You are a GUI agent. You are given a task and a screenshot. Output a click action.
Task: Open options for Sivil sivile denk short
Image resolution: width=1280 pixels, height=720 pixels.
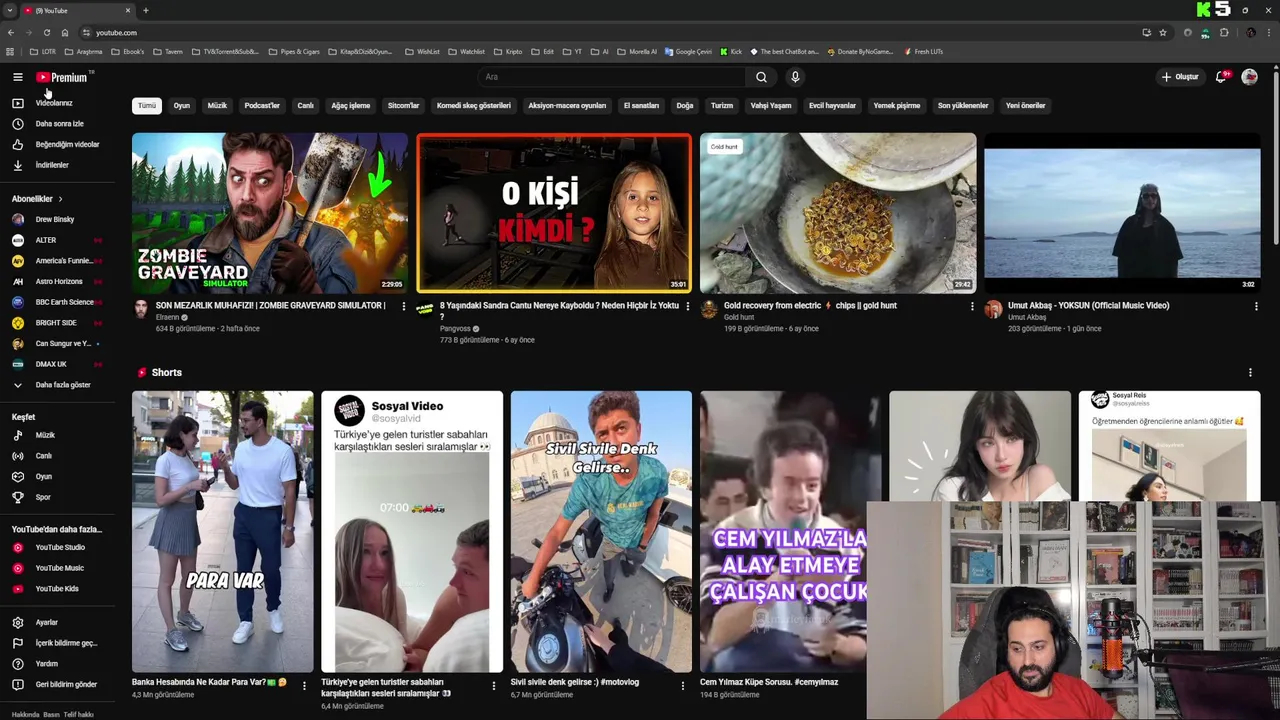[x=683, y=686]
